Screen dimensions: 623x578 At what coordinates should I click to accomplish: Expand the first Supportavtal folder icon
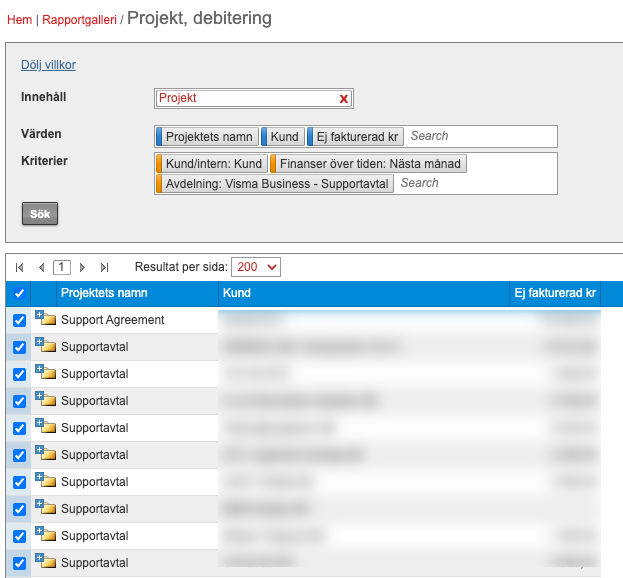tap(45, 345)
